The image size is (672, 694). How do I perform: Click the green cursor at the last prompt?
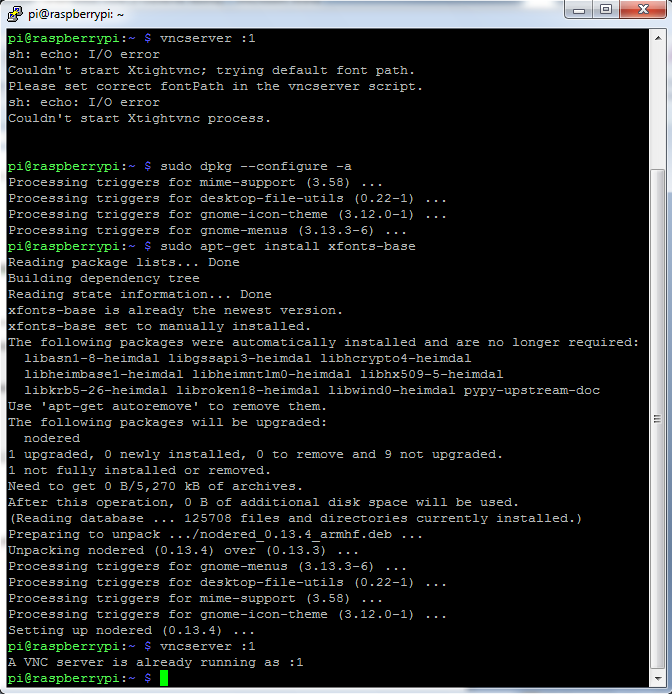(x=164, y=678)
